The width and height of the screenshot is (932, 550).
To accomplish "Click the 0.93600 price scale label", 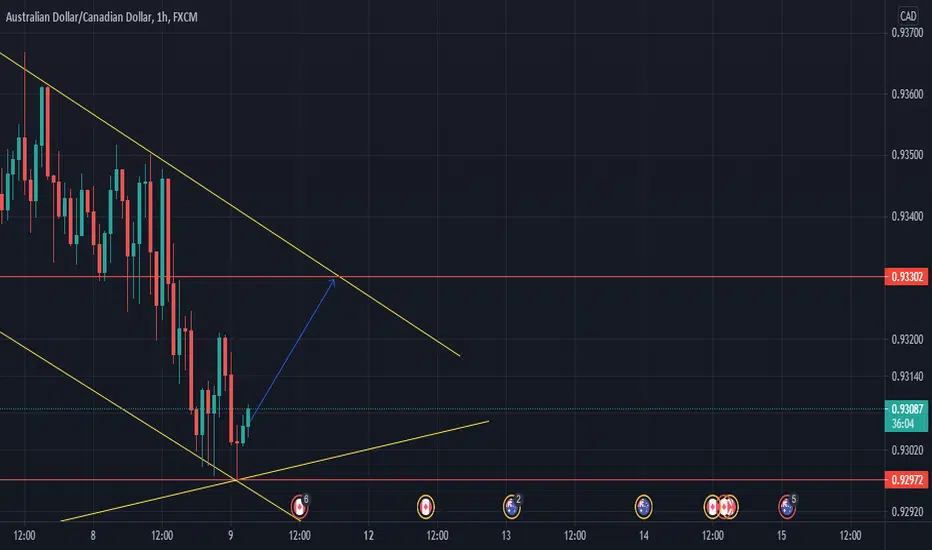I will click(x=907, y=94).
